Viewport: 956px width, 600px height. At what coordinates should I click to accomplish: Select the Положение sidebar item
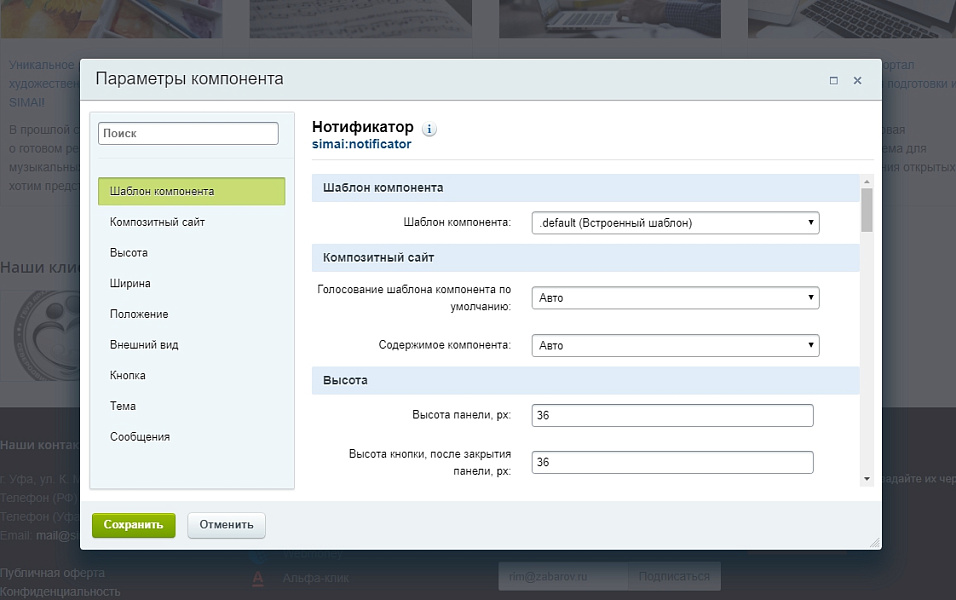(139, 314)
